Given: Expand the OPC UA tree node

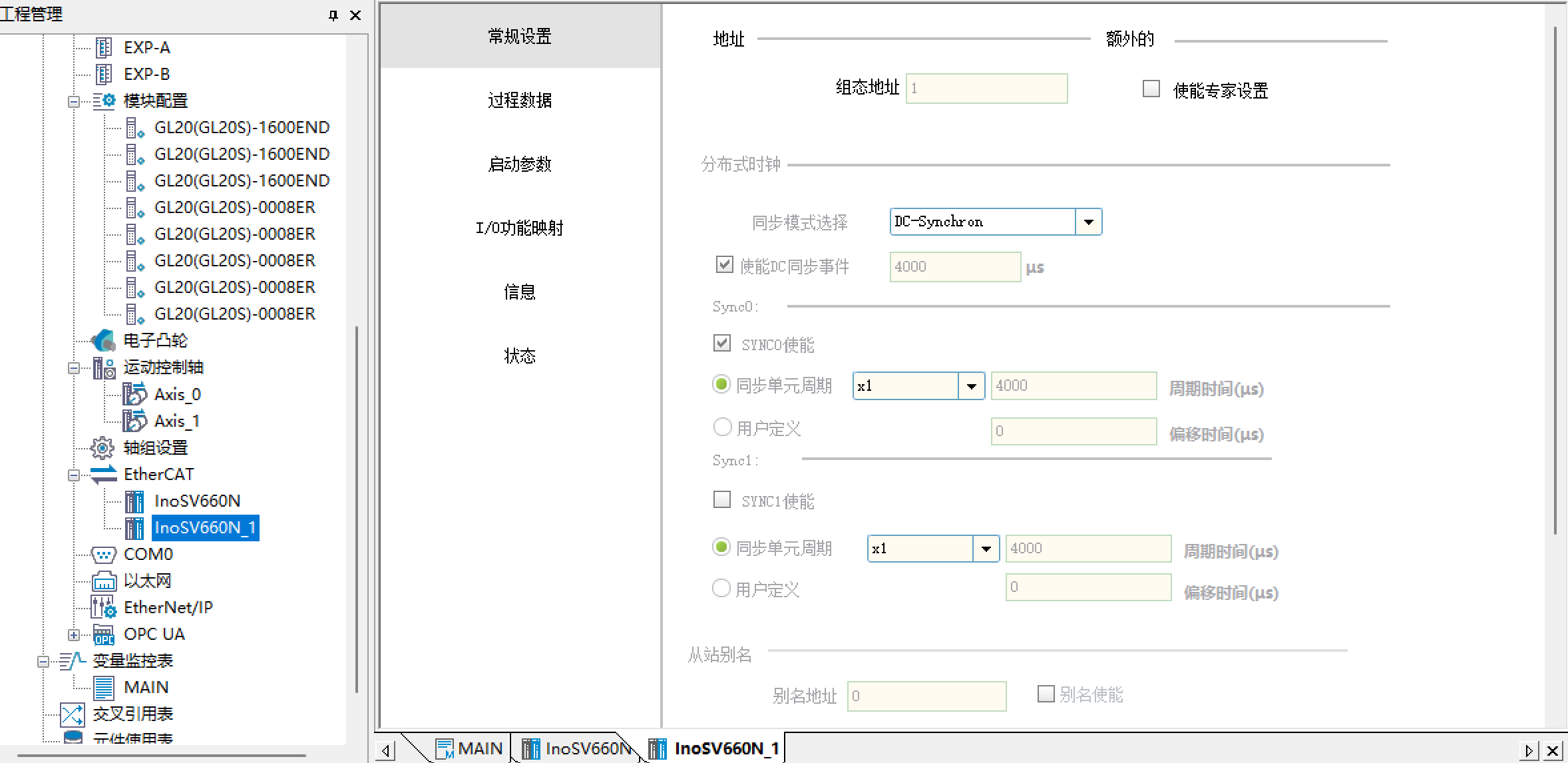Looking at the screenshot, I should 74,635.
